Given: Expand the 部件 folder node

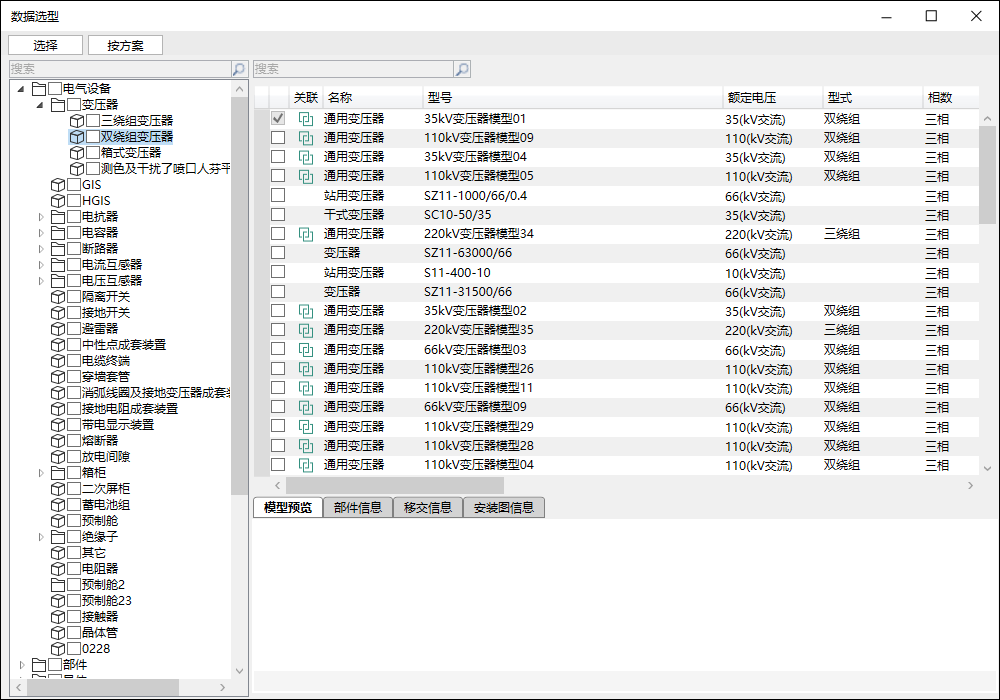Looking at the screenshot, I should (22, 665).
